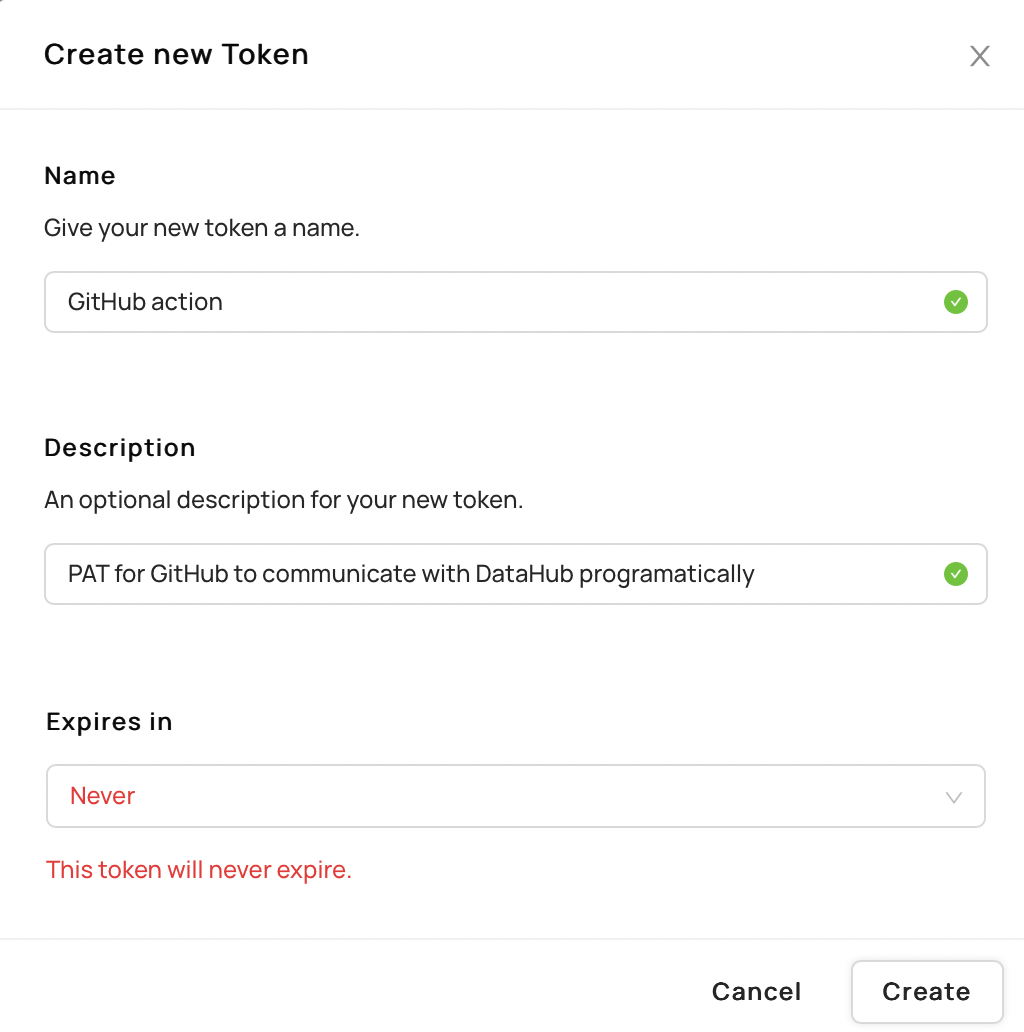Focus the Name input containing 'GitHub action'
The image size is (1024, 1032).
point(500,302)
